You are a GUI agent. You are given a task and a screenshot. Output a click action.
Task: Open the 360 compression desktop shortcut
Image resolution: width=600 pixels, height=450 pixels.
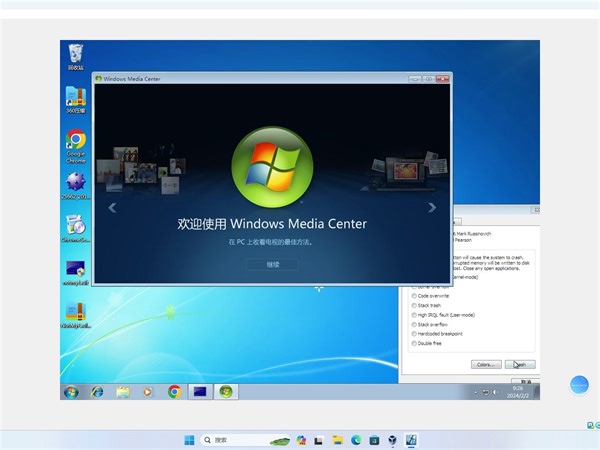75,99
